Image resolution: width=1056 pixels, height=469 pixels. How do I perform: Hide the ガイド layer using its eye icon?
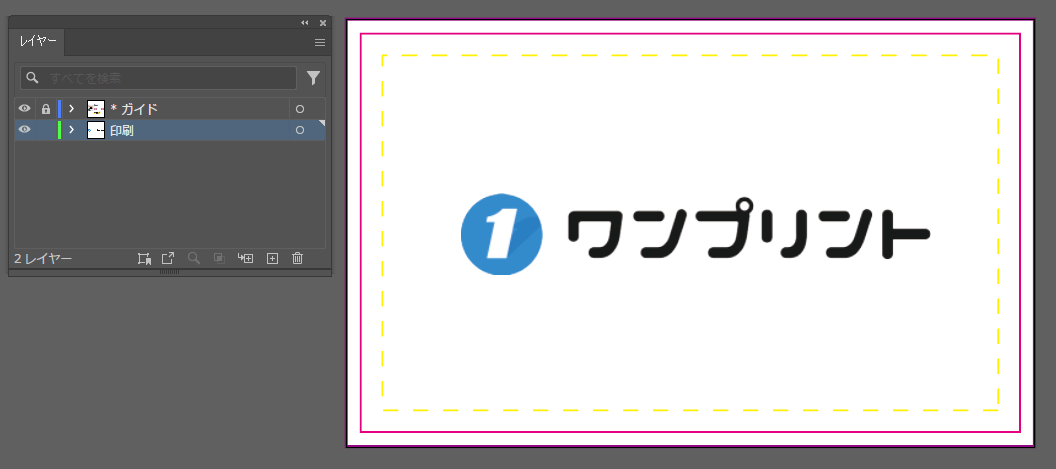pos(25,109)
